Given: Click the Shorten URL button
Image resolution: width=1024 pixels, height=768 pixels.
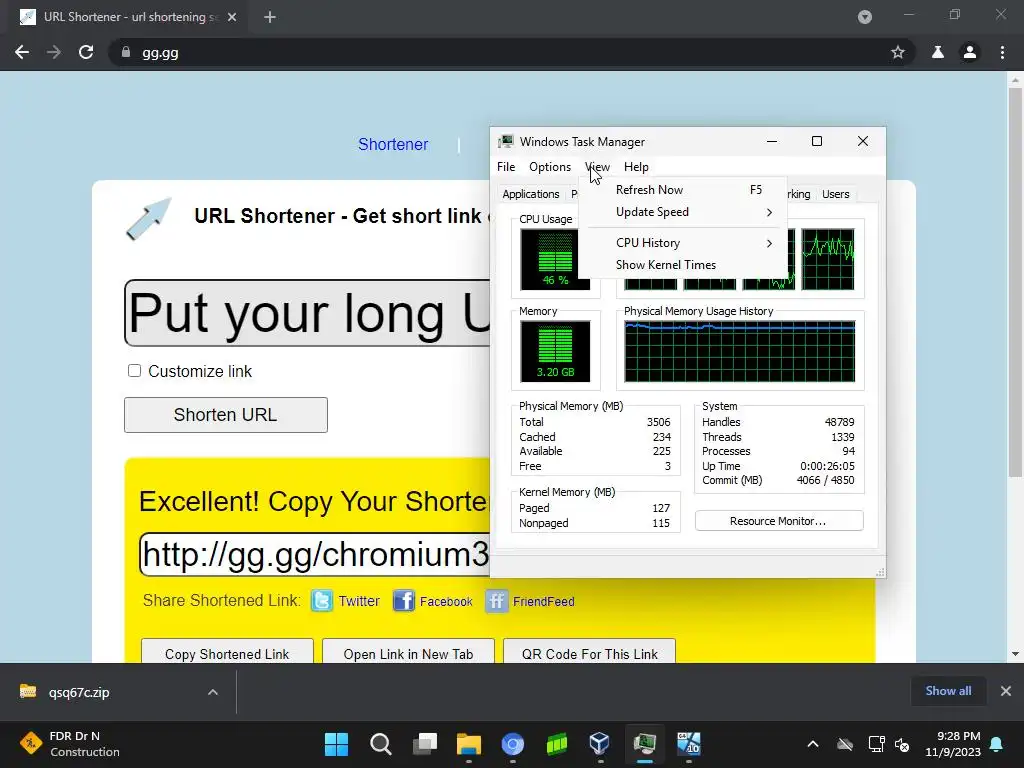Looking at the screenshot, I should [226, 415].
